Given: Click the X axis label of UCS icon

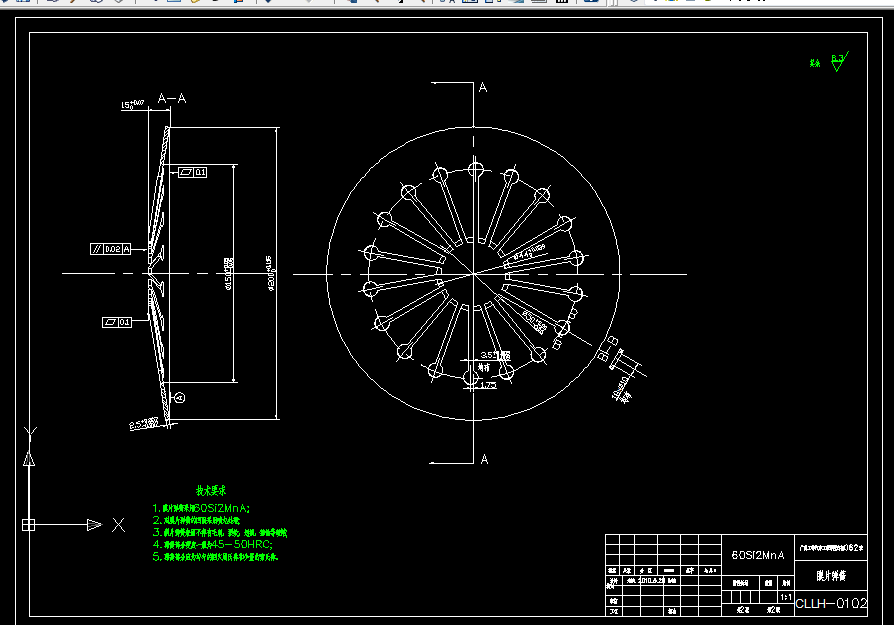Looking at the screenshot, I should pos(118,525).
